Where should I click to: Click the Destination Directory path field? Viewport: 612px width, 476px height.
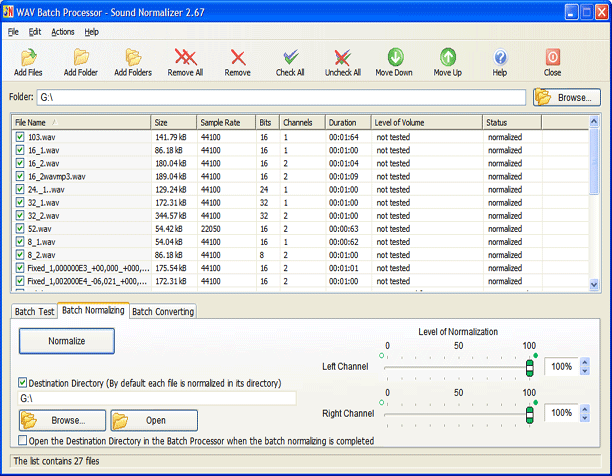(157, 398)
